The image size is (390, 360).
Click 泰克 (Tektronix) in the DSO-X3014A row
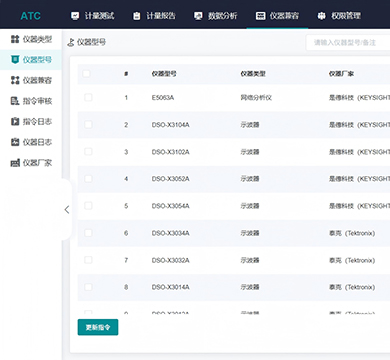point(352,287)
